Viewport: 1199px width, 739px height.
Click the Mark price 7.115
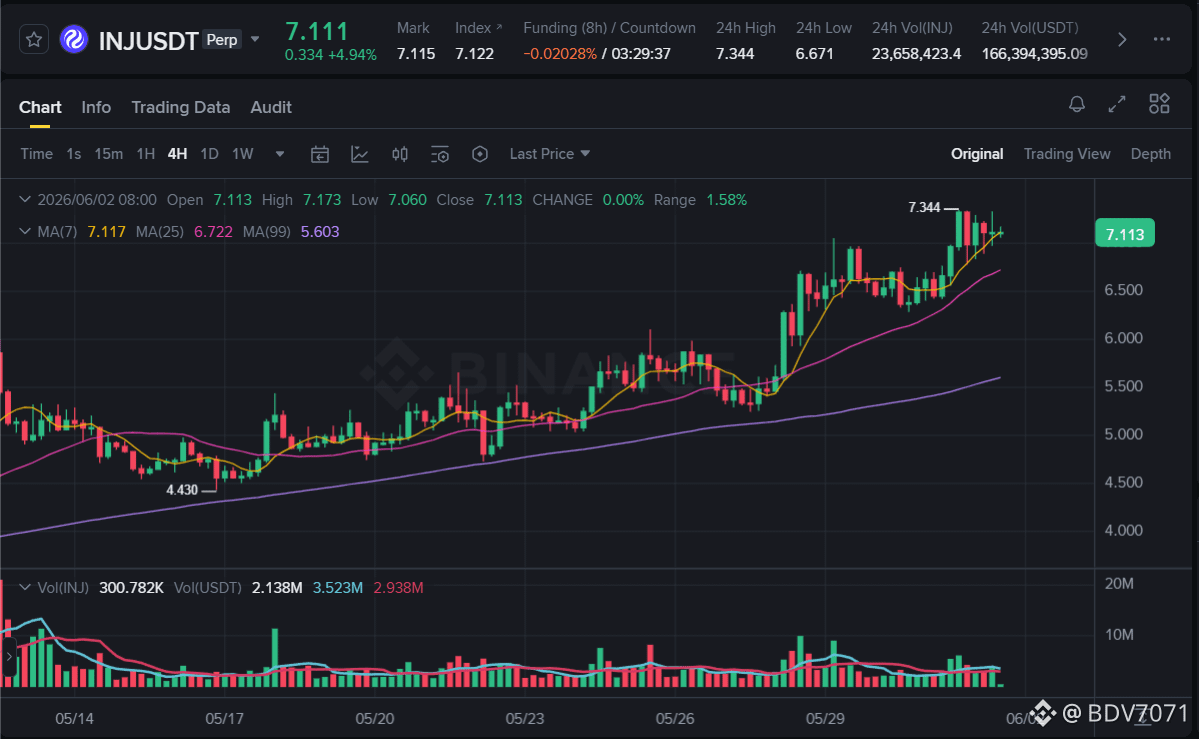pyautogui.click(x=416, y=54)
